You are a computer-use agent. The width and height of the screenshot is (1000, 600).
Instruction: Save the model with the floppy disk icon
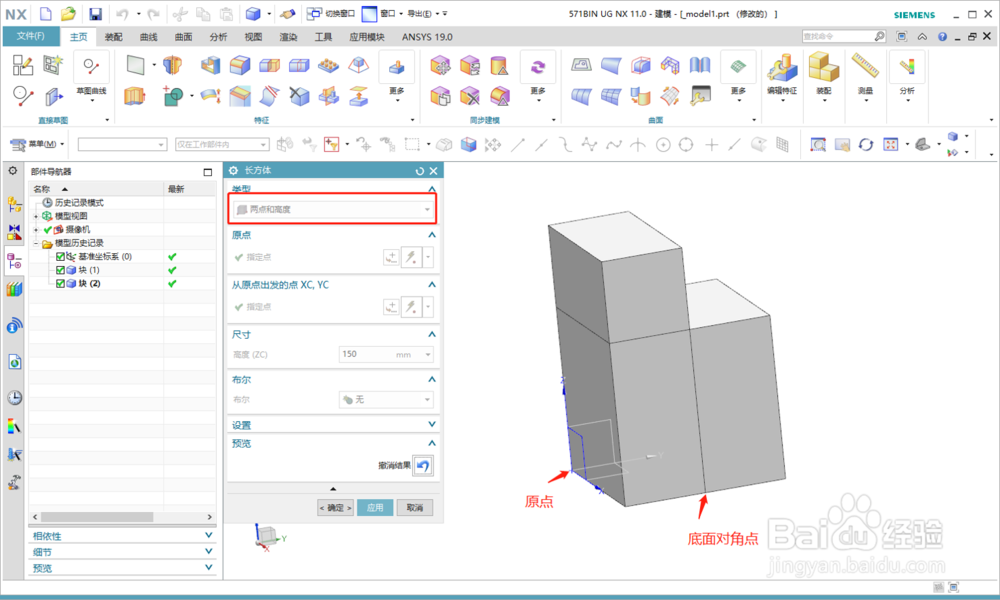tap(95, 13)
